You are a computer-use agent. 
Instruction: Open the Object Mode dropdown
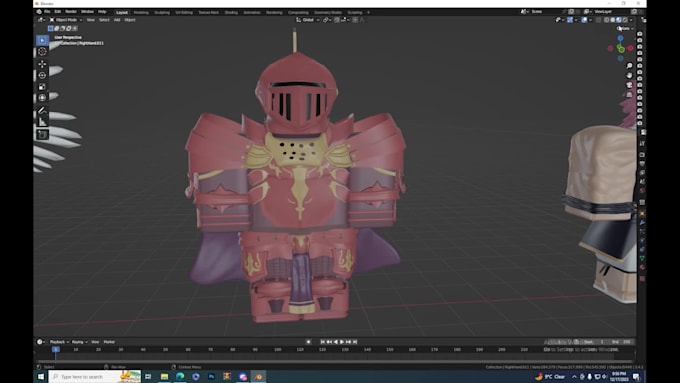[x=66, y=20]
